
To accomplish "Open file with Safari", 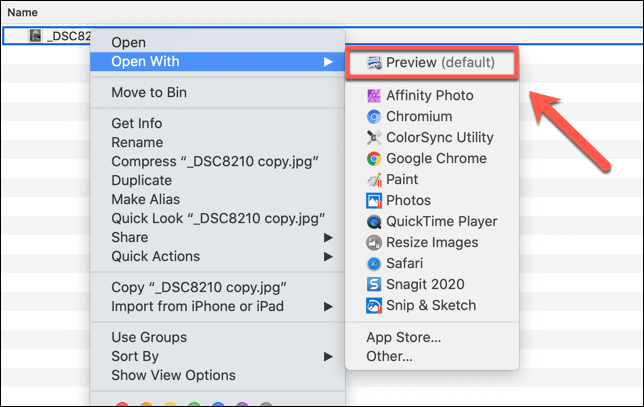I will tap(432, 264).
